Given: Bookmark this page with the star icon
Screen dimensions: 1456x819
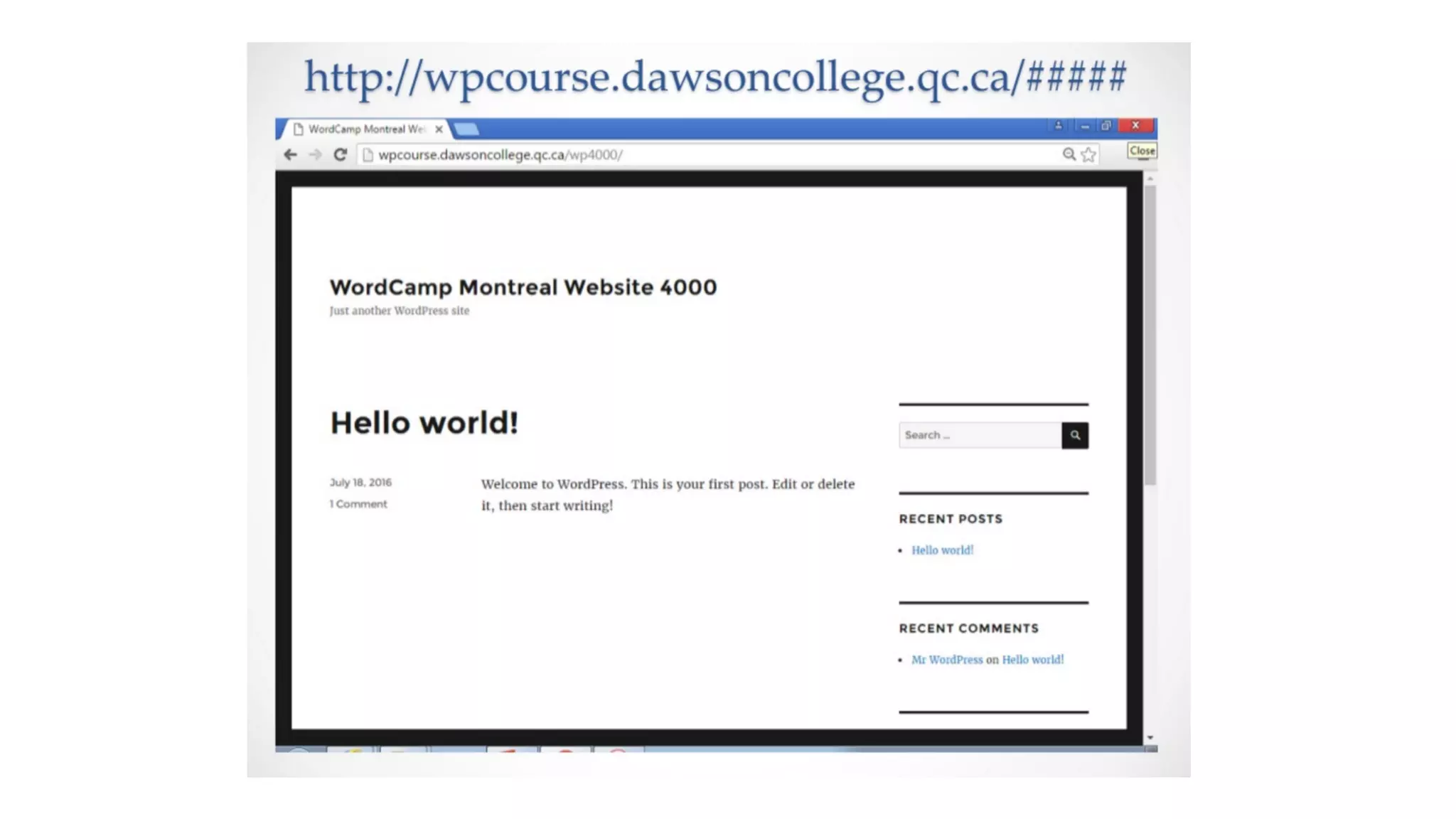Looking at the screenshot, I should [x=1088, y=154].
